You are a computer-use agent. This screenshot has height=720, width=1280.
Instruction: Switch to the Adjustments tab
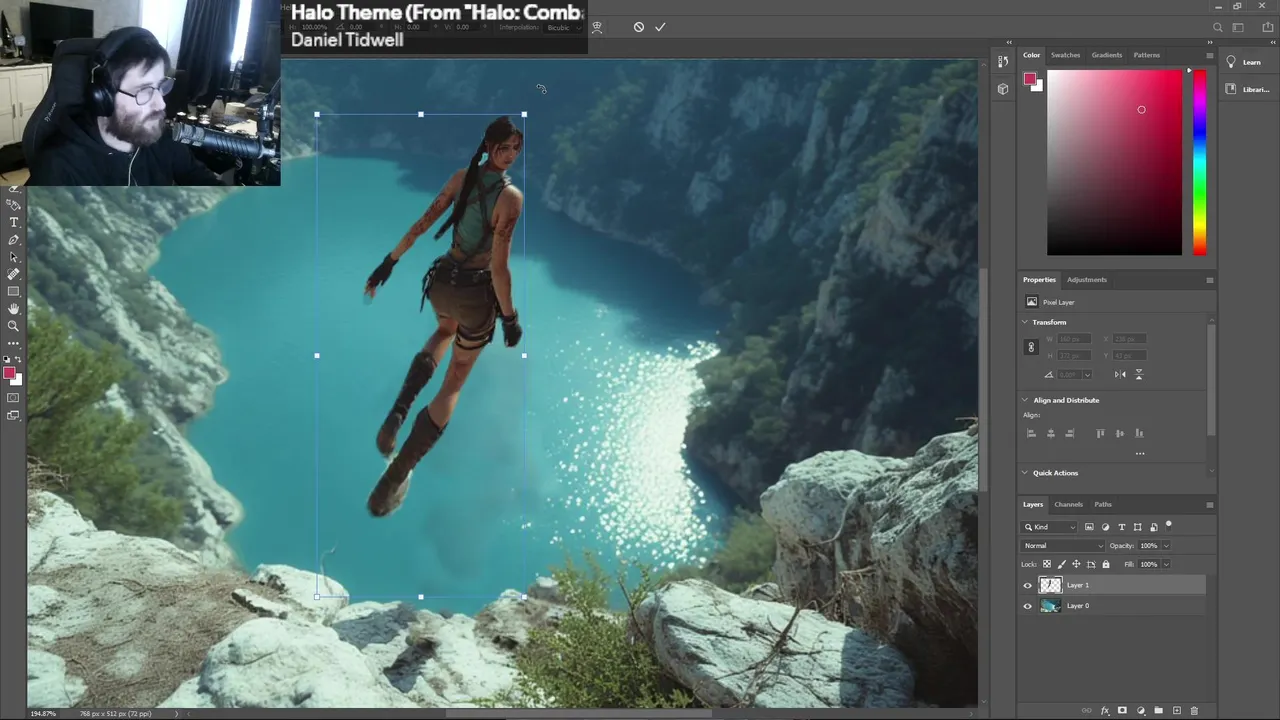click(x=1087, y=280)
